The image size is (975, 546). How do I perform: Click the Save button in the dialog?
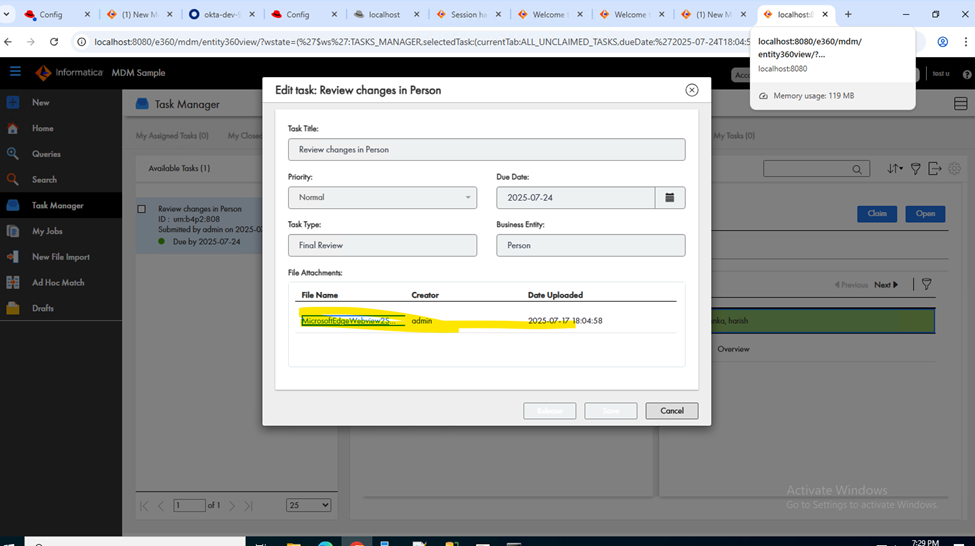click(x=611, y=410)
